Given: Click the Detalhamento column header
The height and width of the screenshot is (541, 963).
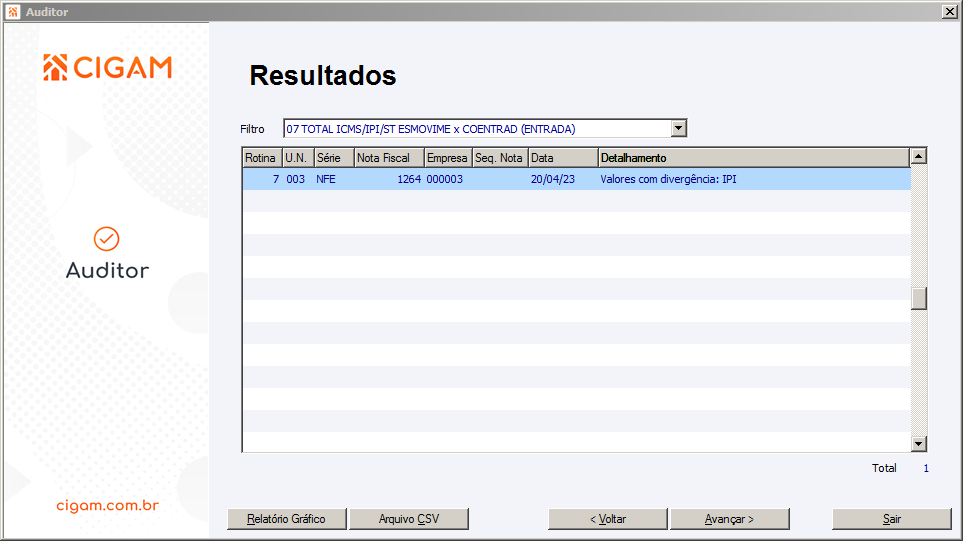Looking at the screenshot, I should click(x=754, y=158).
